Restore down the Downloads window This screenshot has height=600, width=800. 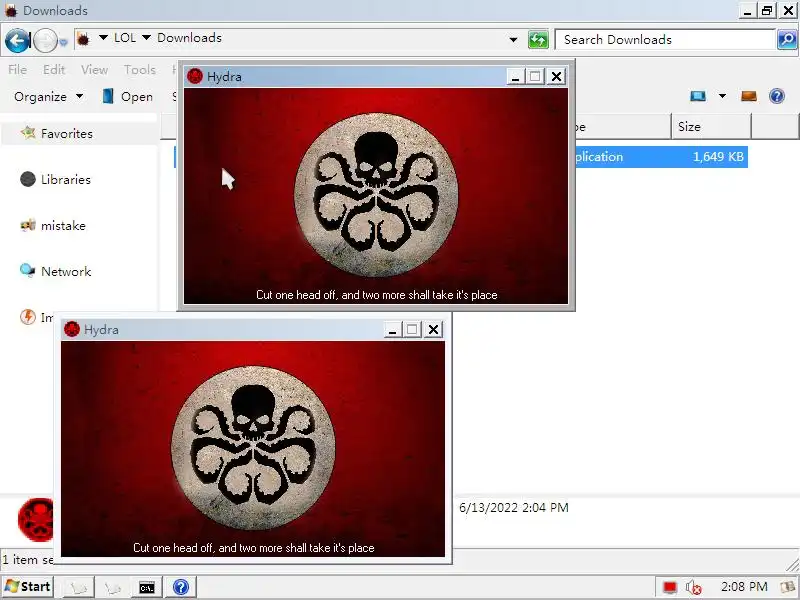(x=766, y=10)
